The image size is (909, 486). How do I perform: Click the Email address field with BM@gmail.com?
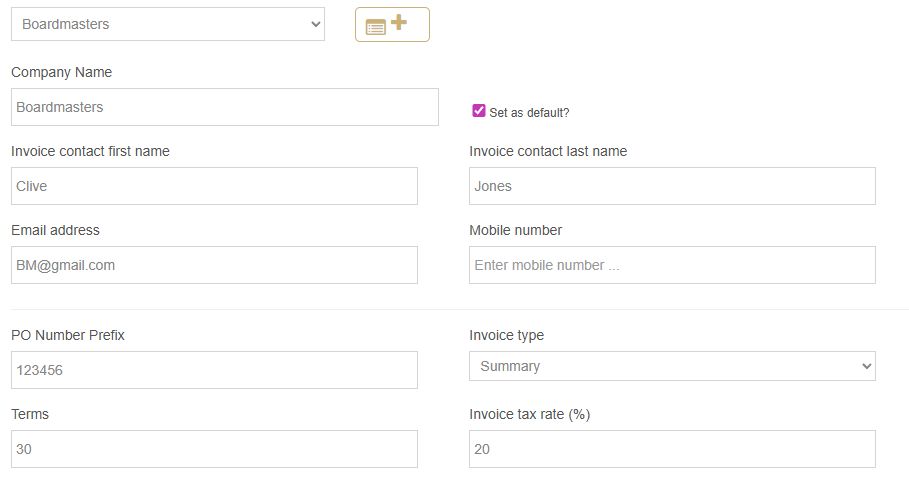214,265
